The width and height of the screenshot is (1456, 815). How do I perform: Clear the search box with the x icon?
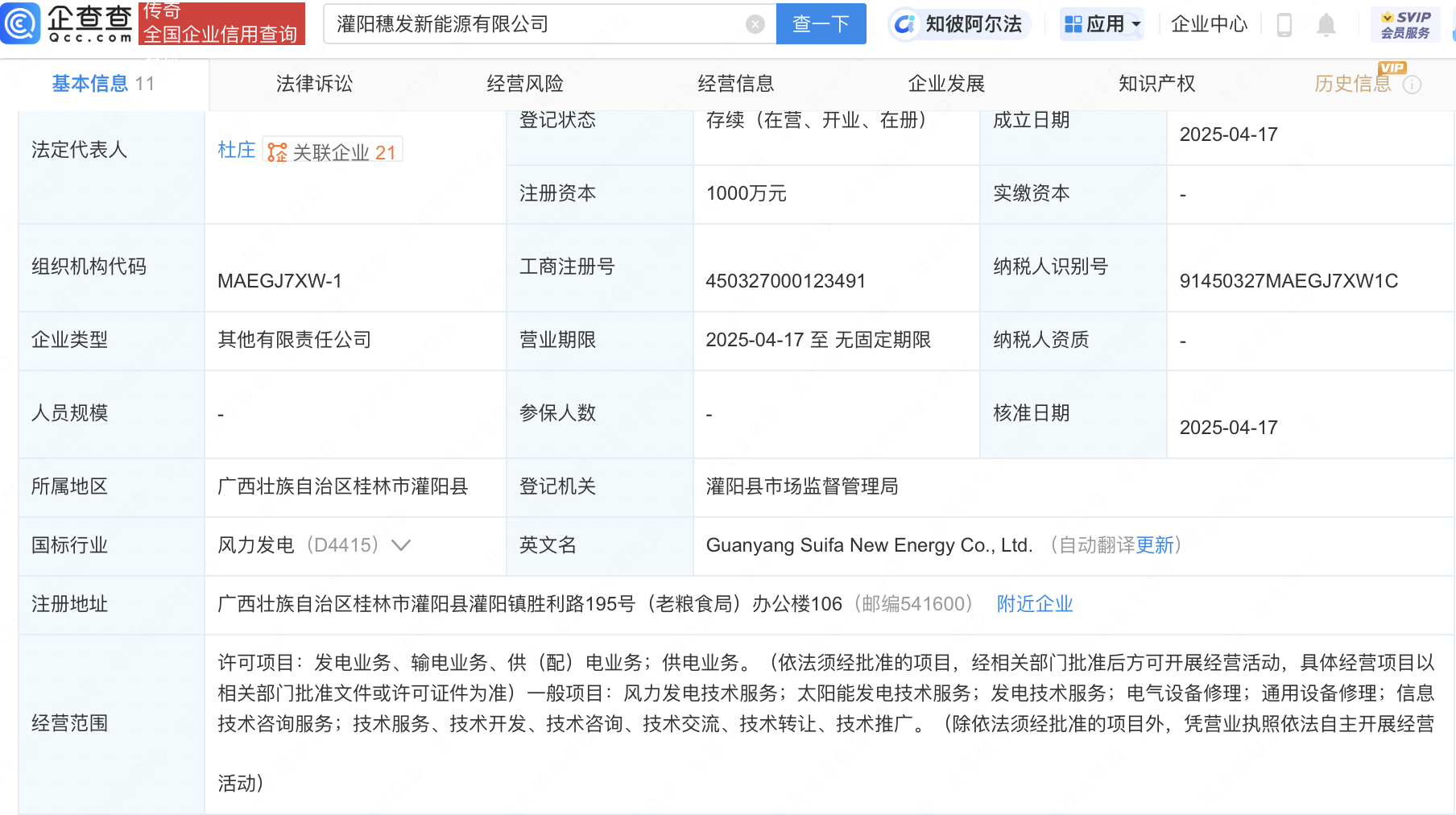pyautogui.click(x=754, y=24)
